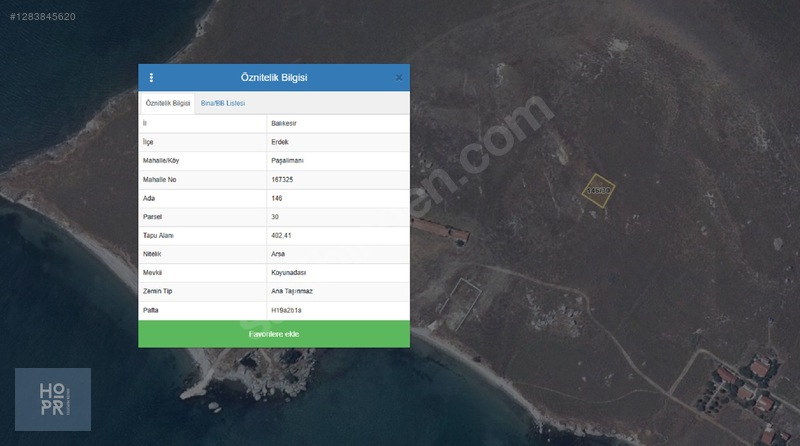This screenshot has height=446, width=800.
Task: Select the Tapu Alanı value 402,41
Action: (281, 235)
